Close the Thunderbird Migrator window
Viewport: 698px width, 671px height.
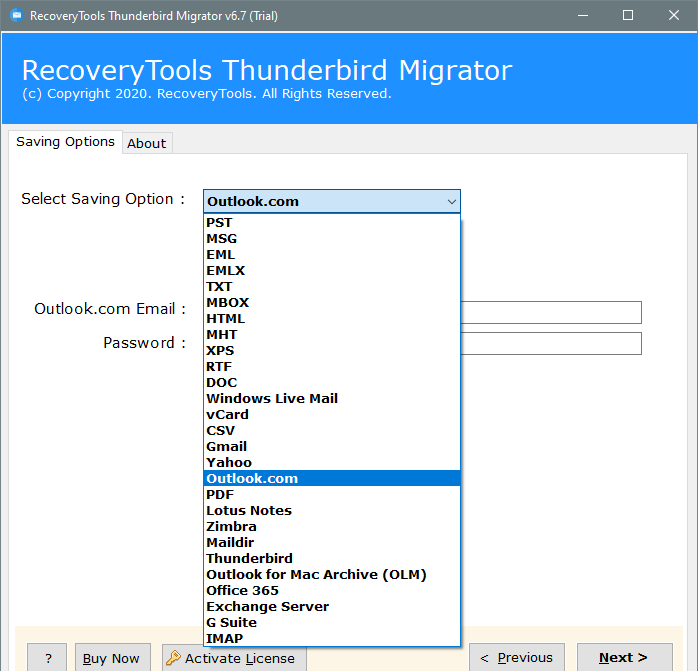pos(674,16)
